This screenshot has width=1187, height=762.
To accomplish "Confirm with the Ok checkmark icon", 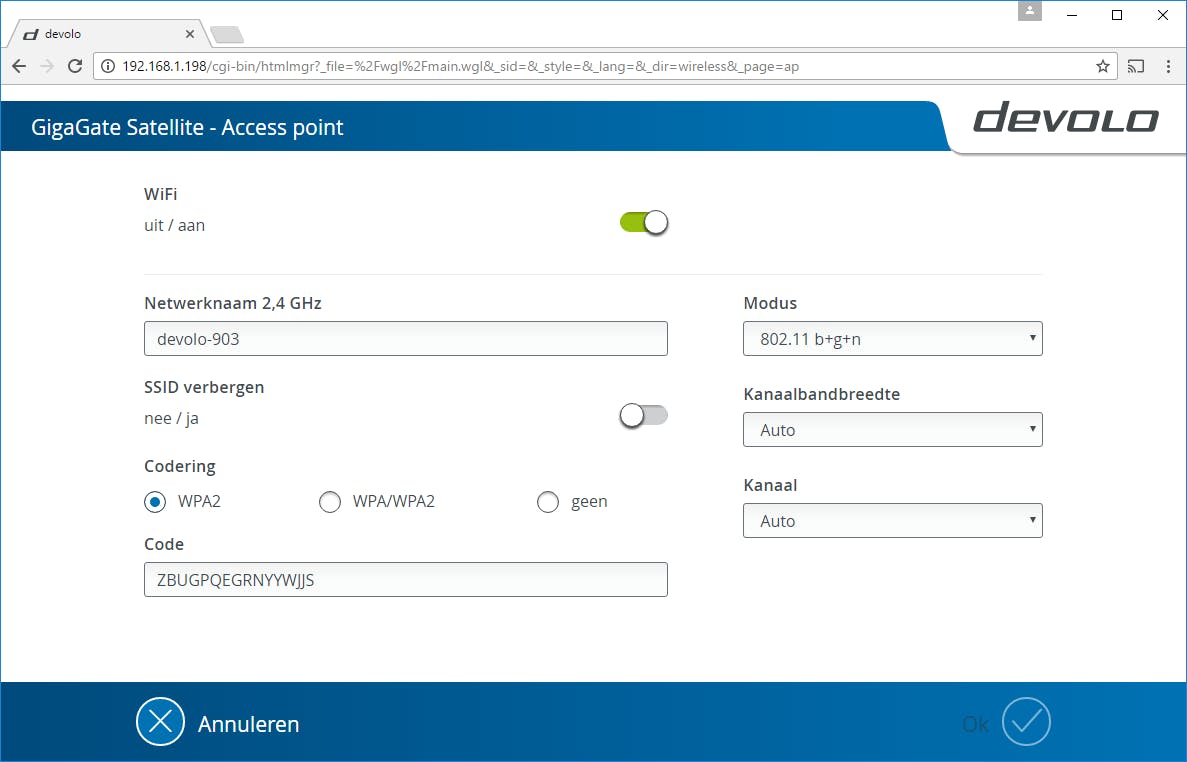I will [x=1027, y=722].
